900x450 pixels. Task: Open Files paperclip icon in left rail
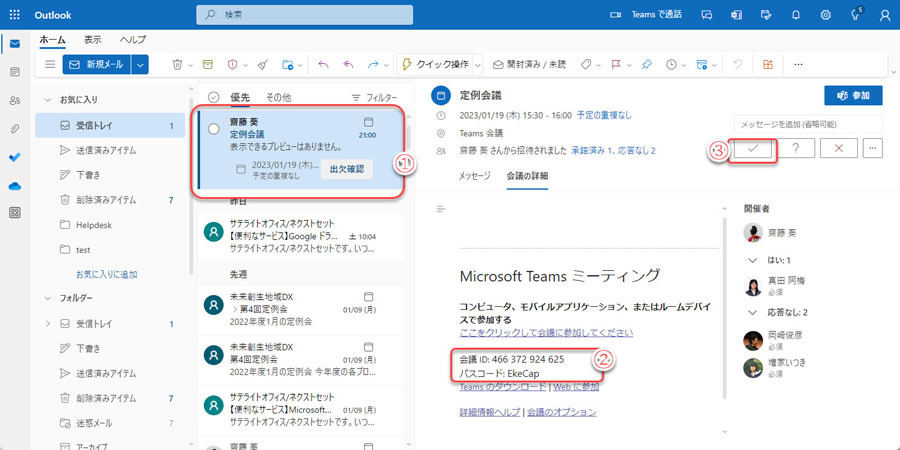pyautogui.click(x=15, y=129)
